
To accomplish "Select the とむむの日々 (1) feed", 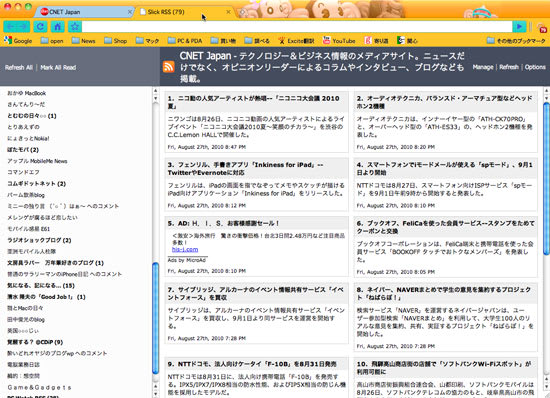I will 32,116.
